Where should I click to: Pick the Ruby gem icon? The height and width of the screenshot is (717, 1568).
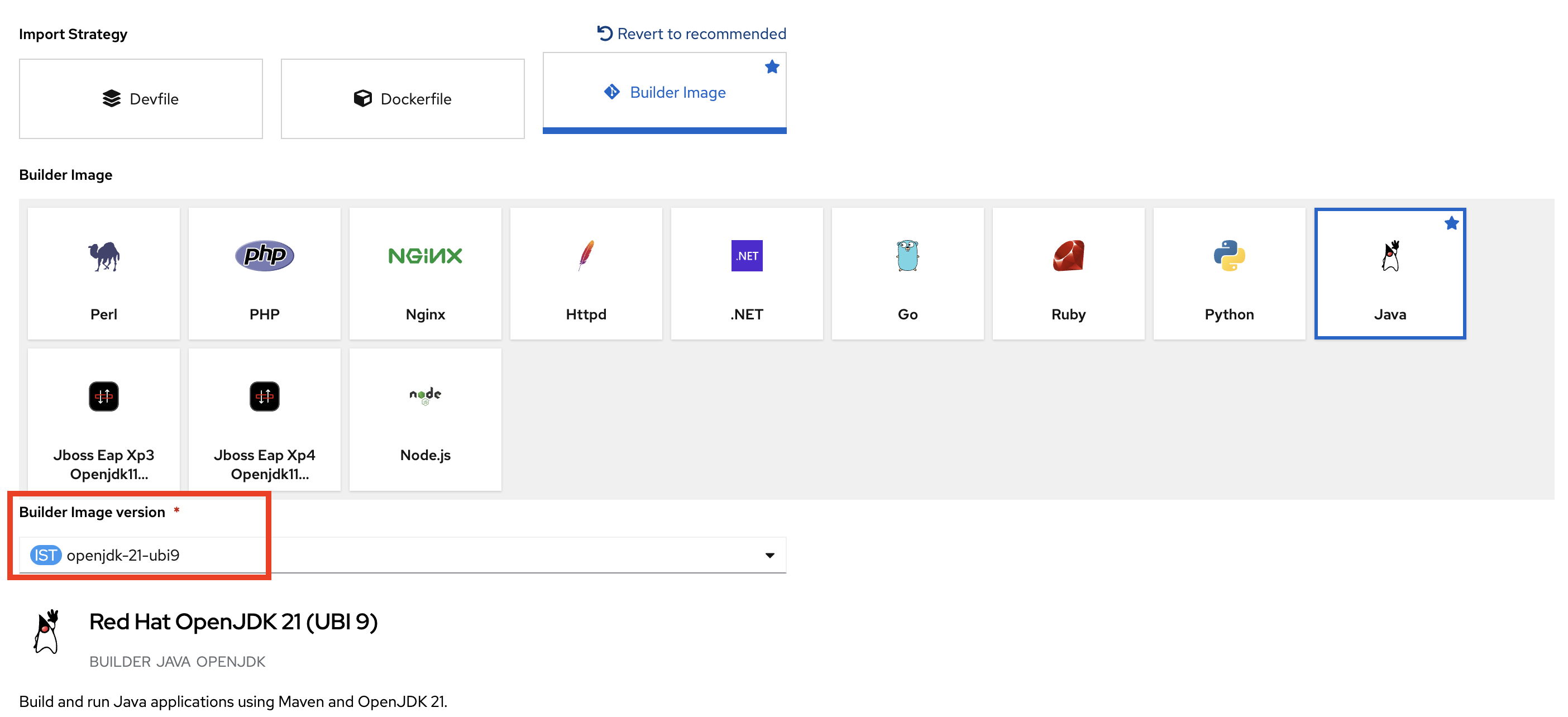[x=1068, y=256]
